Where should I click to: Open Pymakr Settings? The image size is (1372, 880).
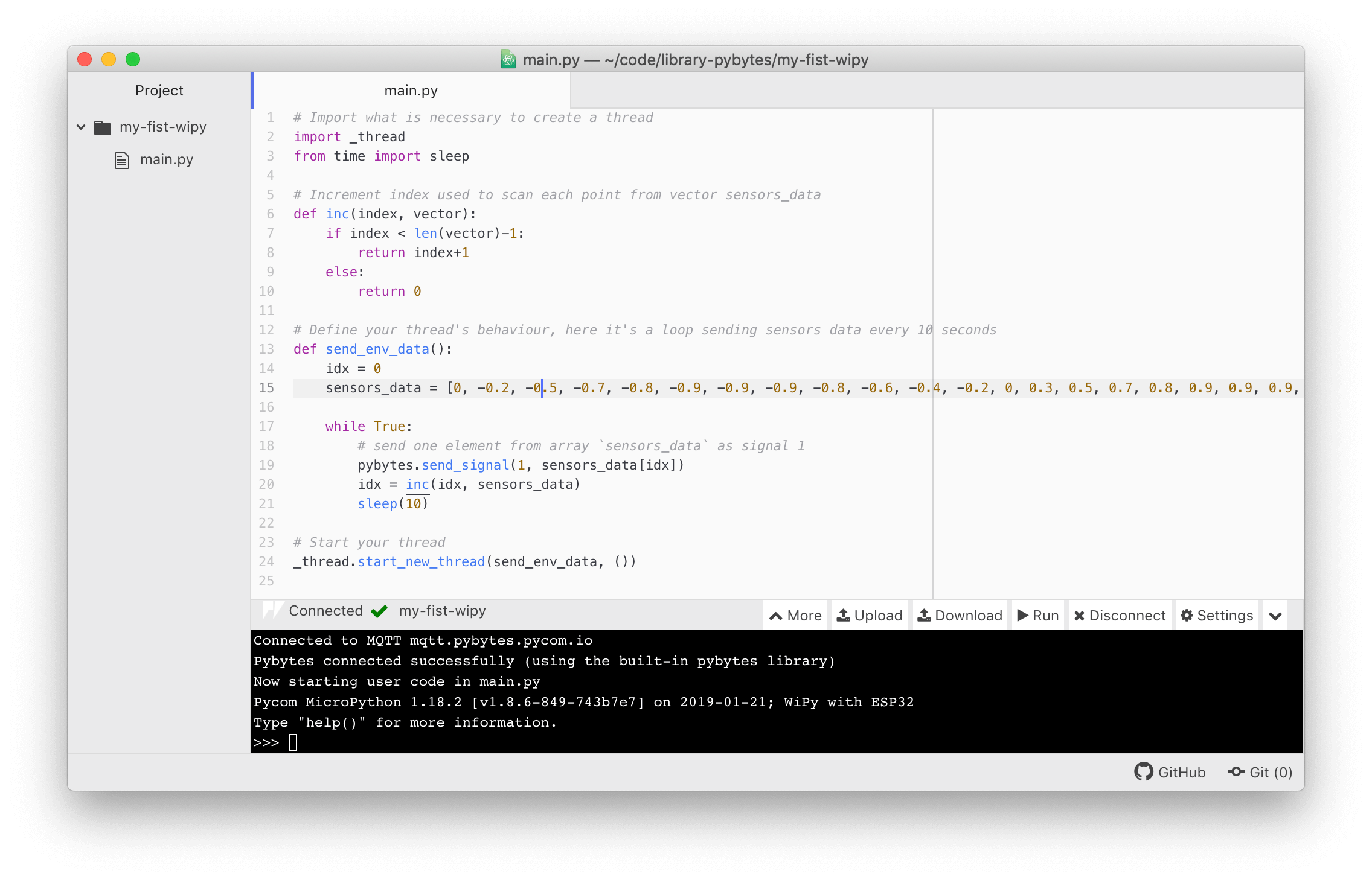(x=1217, y=616)
